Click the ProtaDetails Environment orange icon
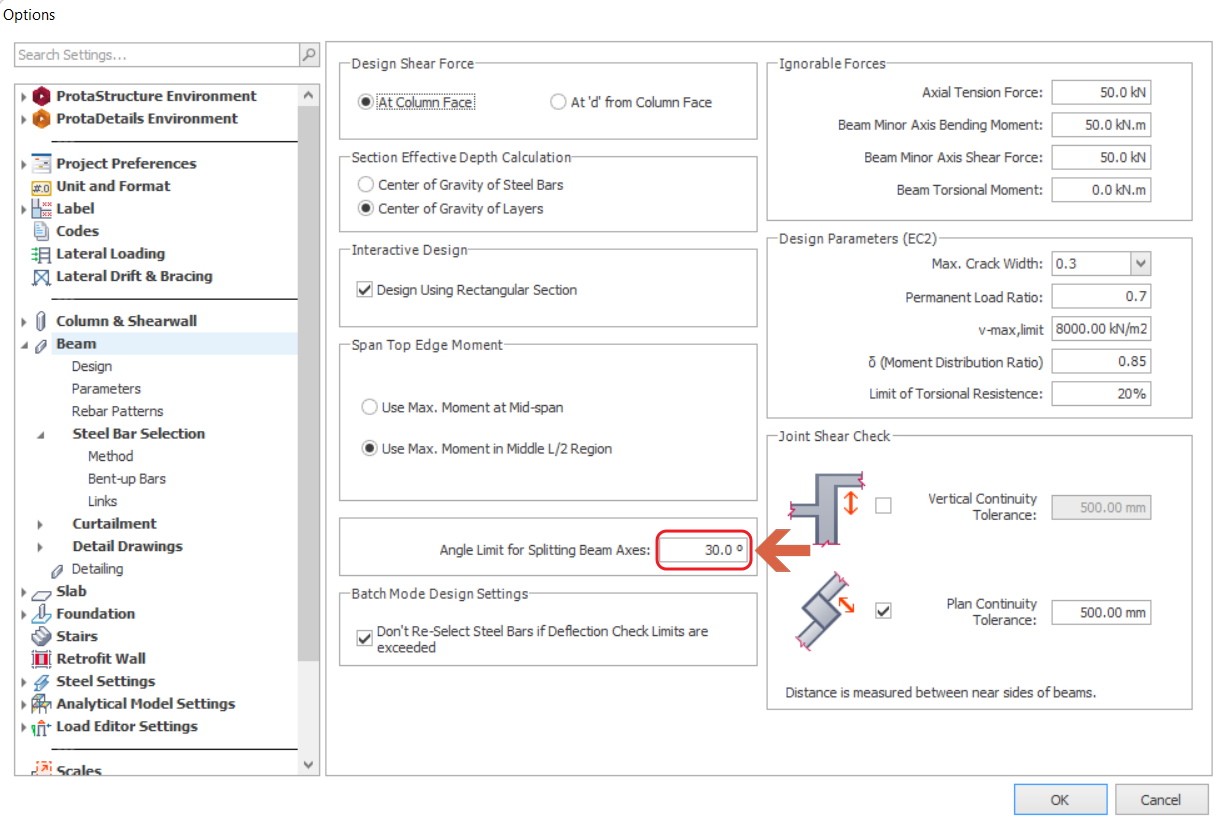This screenshot has height=822, width=1215. tap(41, 119)
